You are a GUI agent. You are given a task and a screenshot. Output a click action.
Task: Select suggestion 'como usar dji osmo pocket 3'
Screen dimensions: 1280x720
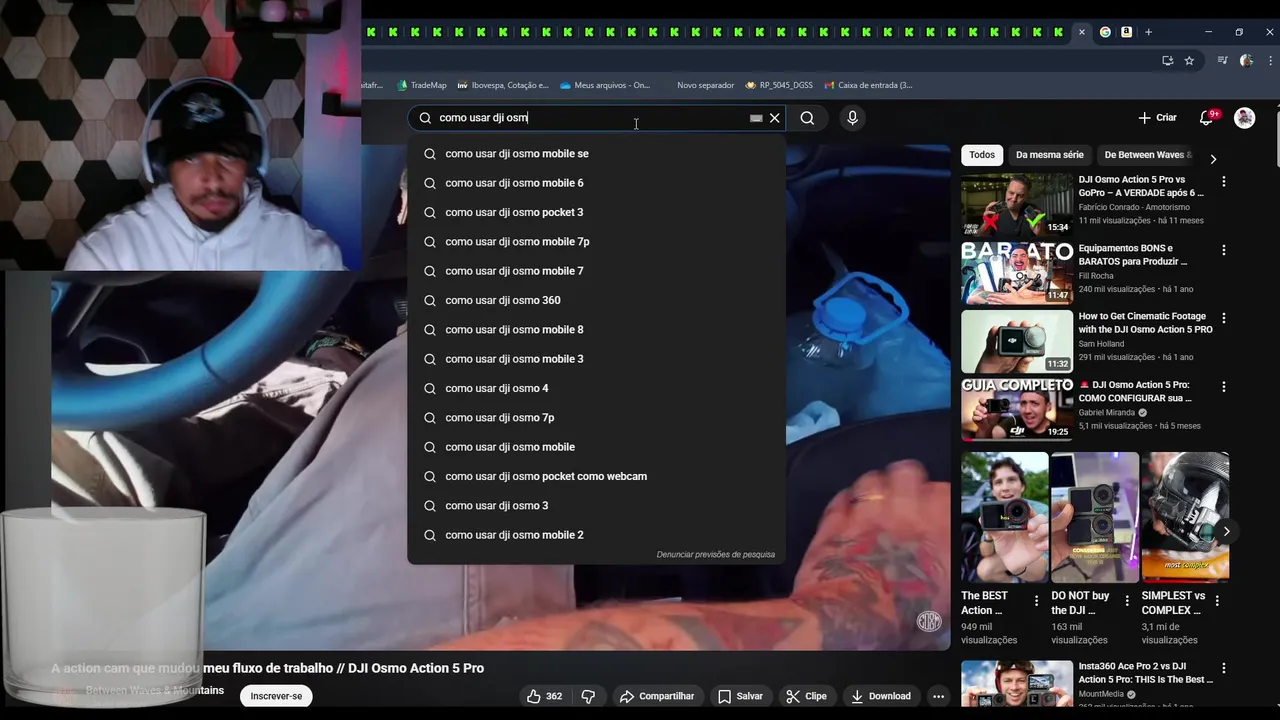tap(596, 212)
